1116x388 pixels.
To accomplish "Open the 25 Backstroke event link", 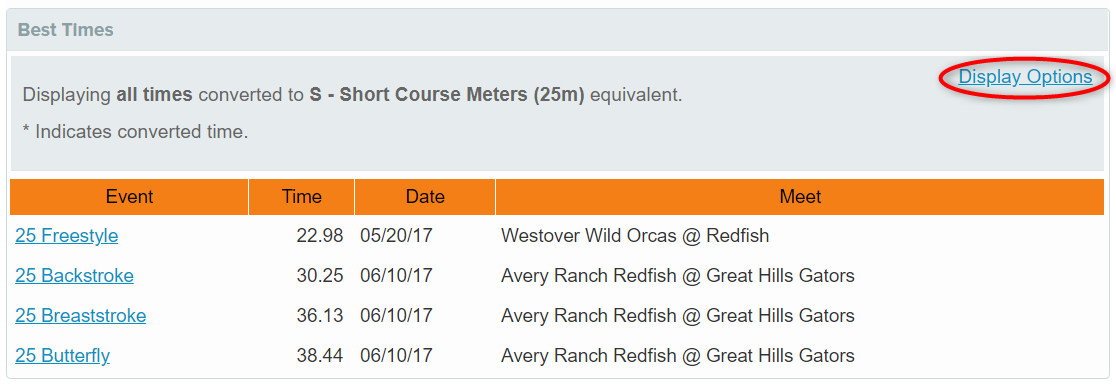I will coord(74,276).
